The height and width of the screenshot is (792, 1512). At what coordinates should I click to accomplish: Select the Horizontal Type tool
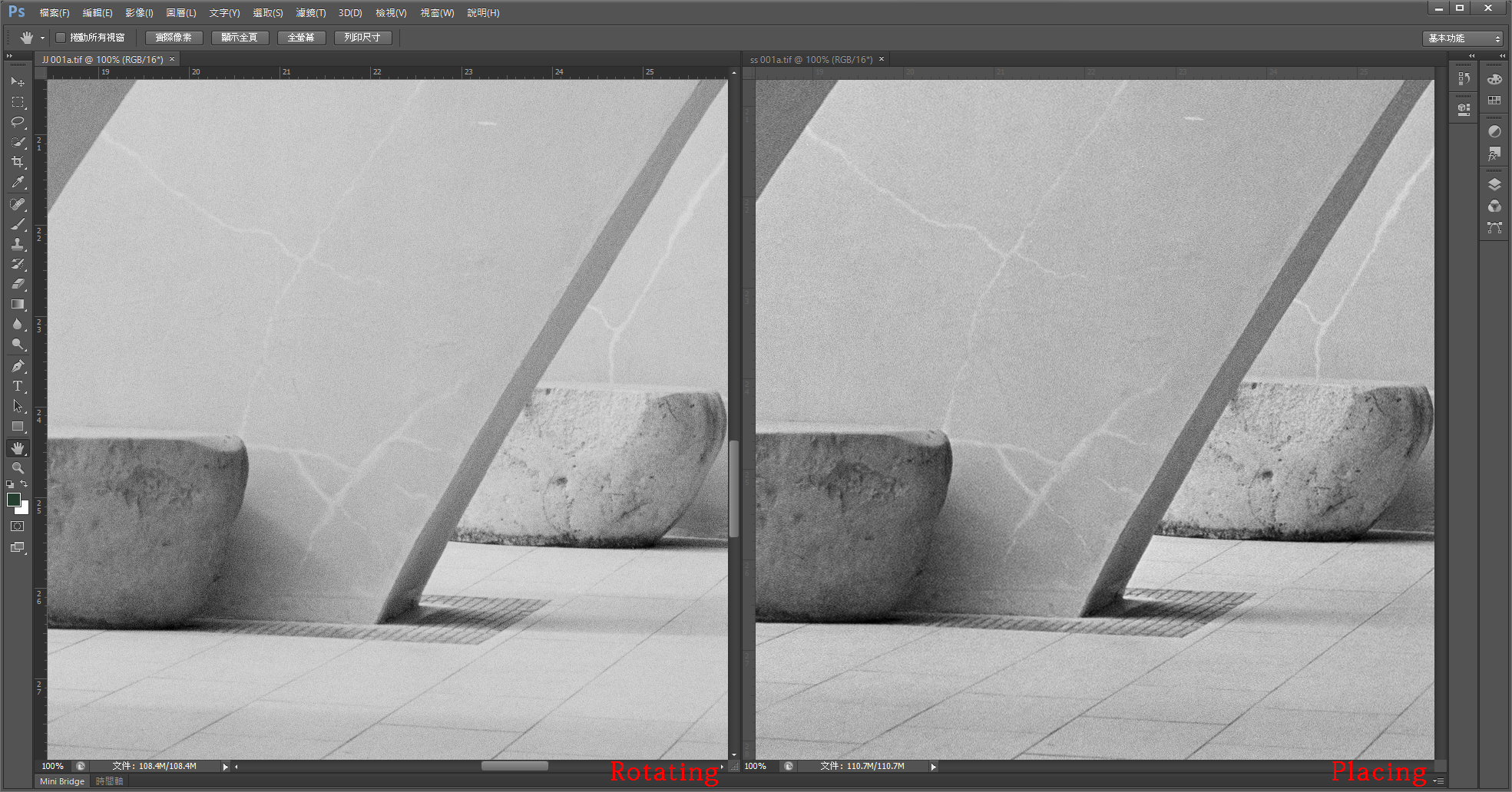18,386
